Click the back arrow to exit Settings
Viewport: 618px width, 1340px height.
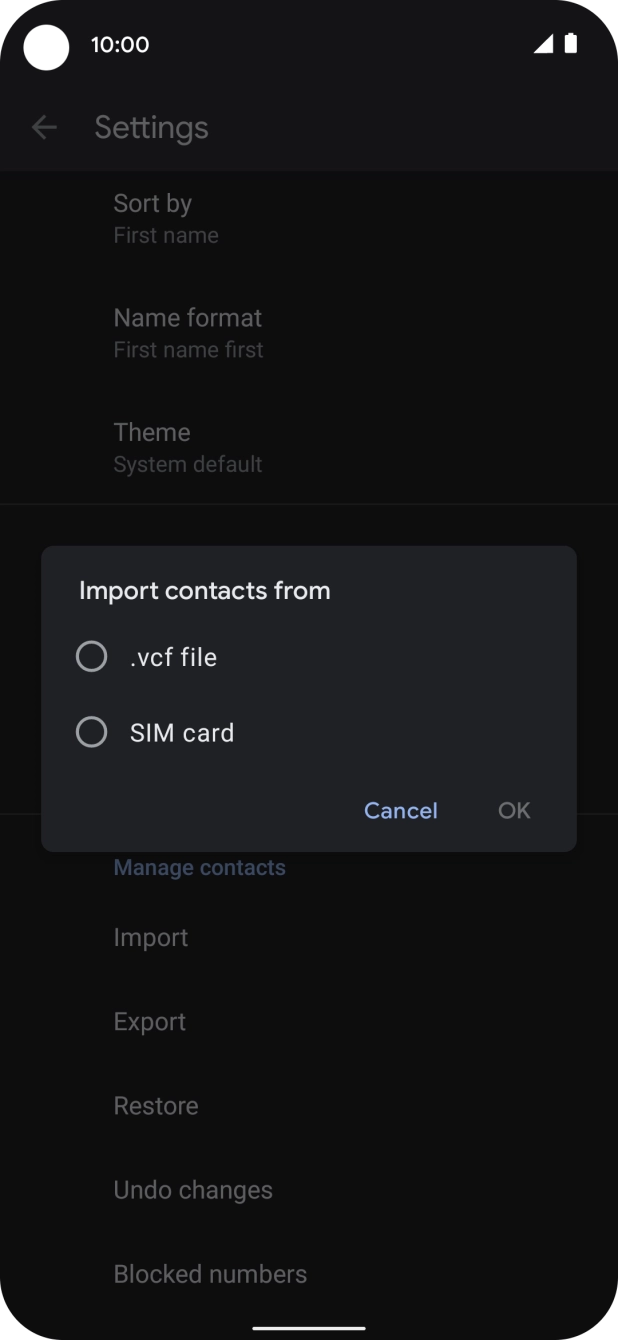(x=44, y=127)
